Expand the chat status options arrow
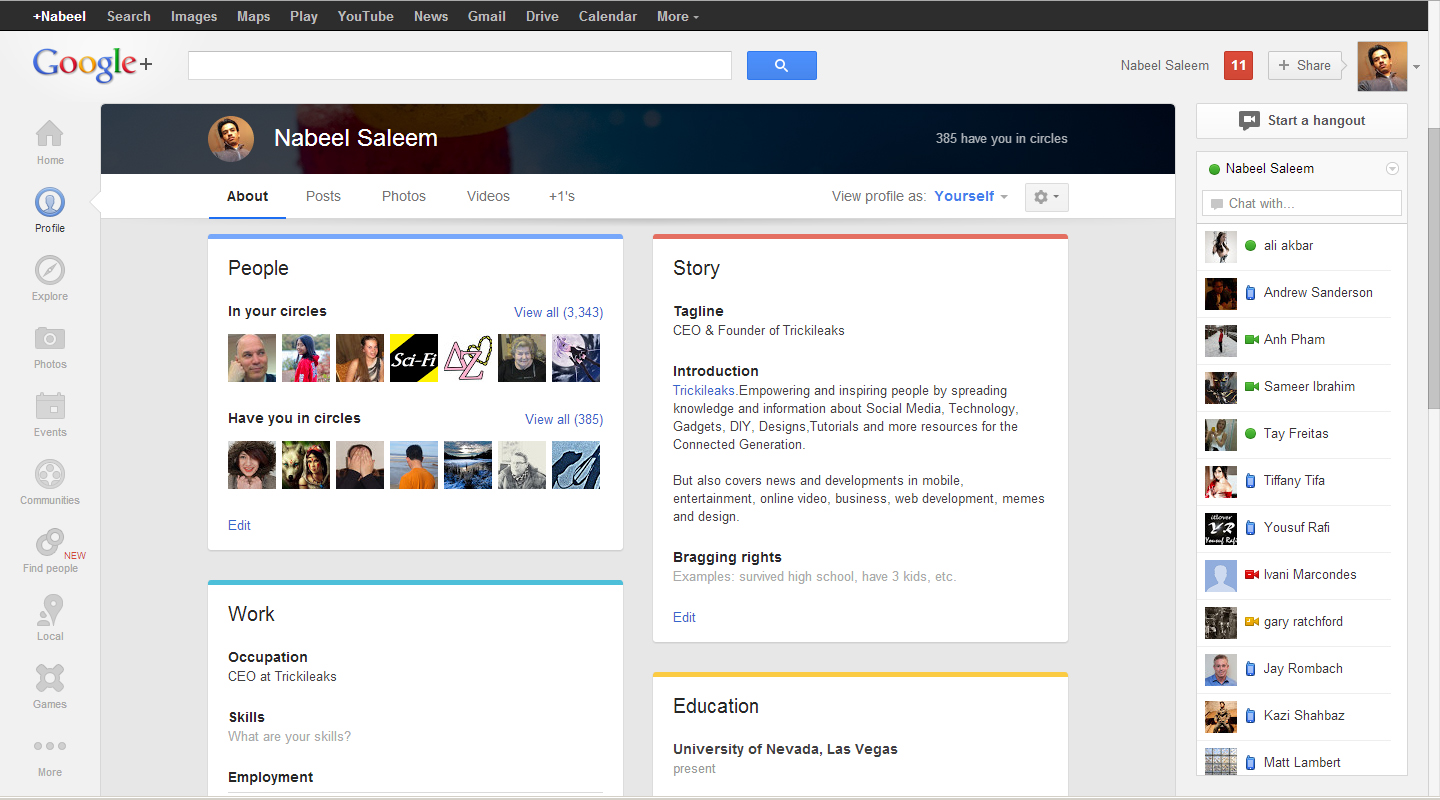Image resolution: width=1440 pixels, height=800 pixels. [1392, 169]
